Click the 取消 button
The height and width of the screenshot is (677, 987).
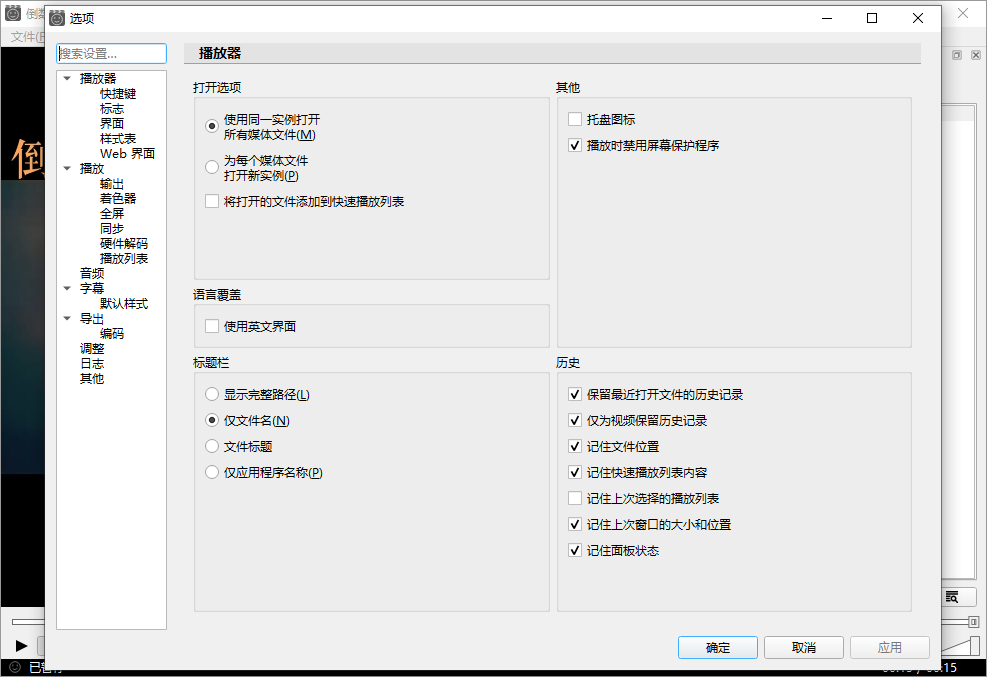(x=804, y=647)
